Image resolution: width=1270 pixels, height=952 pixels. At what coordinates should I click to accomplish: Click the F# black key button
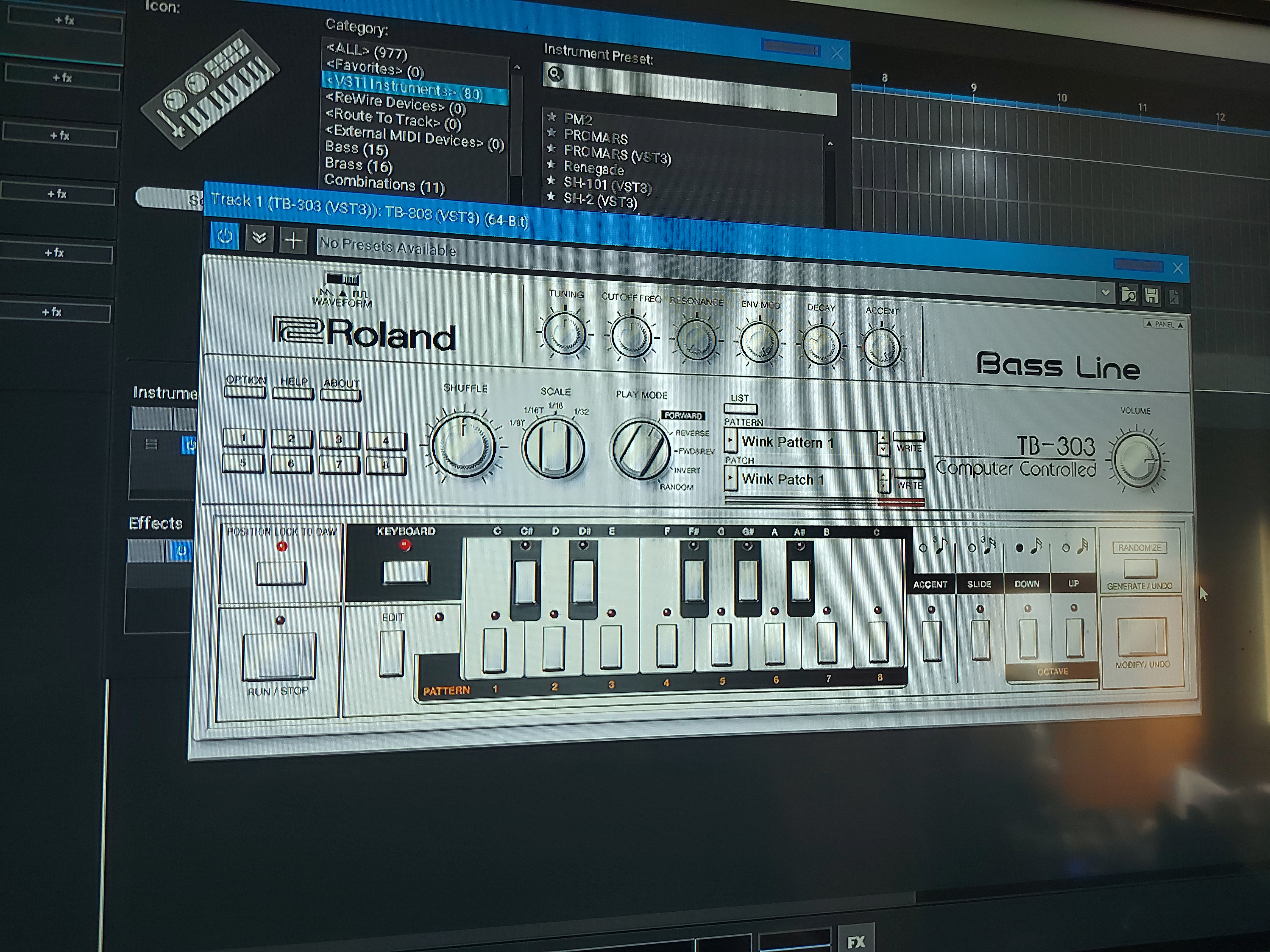point(694,581)
